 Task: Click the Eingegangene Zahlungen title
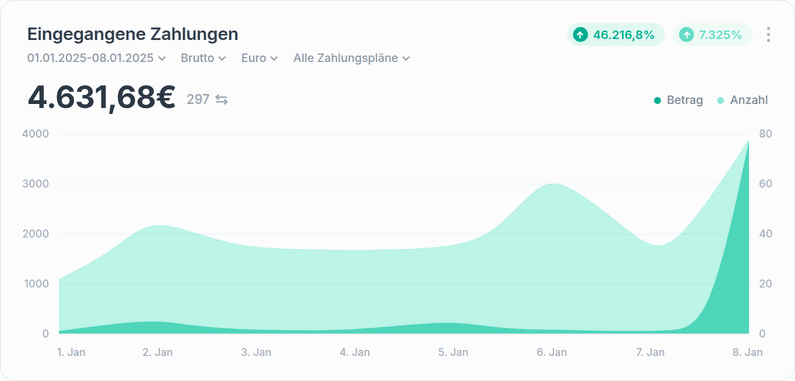click(132, 34)
